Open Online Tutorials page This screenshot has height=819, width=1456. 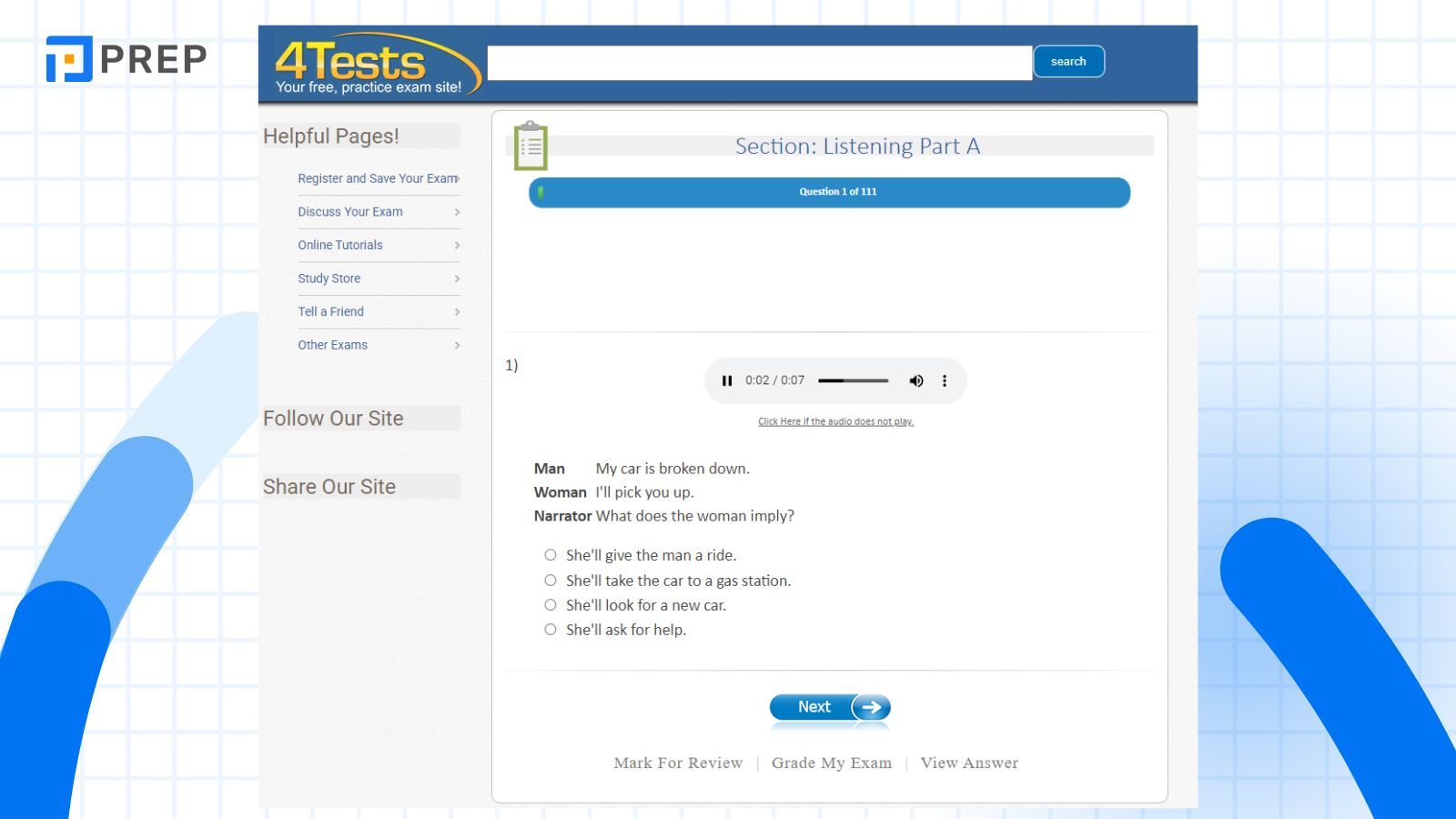(x=340, y=246)
